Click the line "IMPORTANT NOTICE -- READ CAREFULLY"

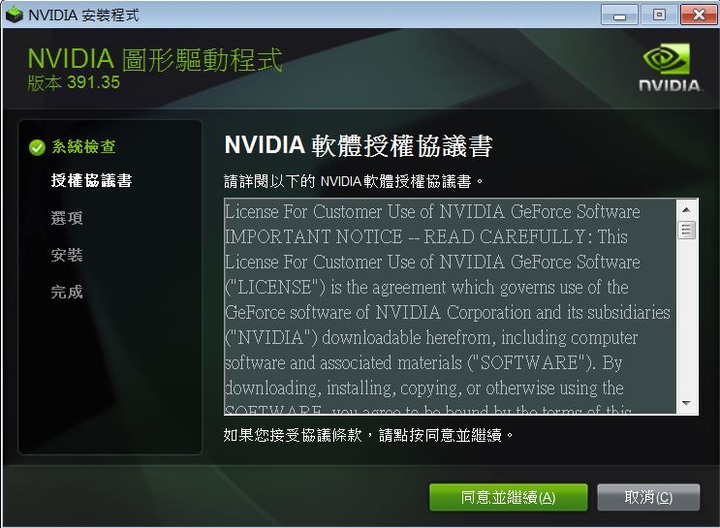coord(405,237)
